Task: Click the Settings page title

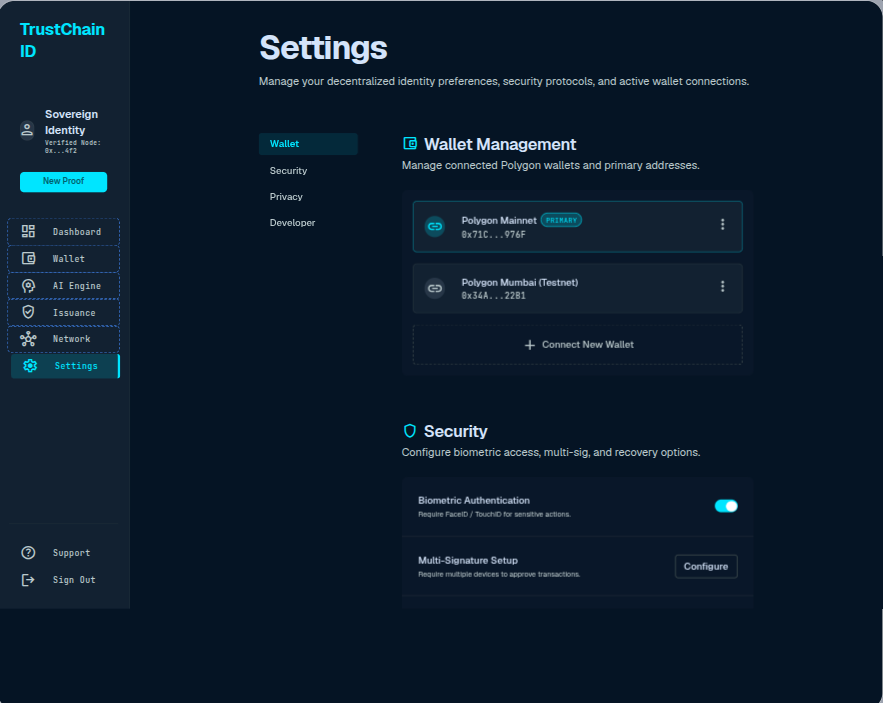Action: [323, 48]
